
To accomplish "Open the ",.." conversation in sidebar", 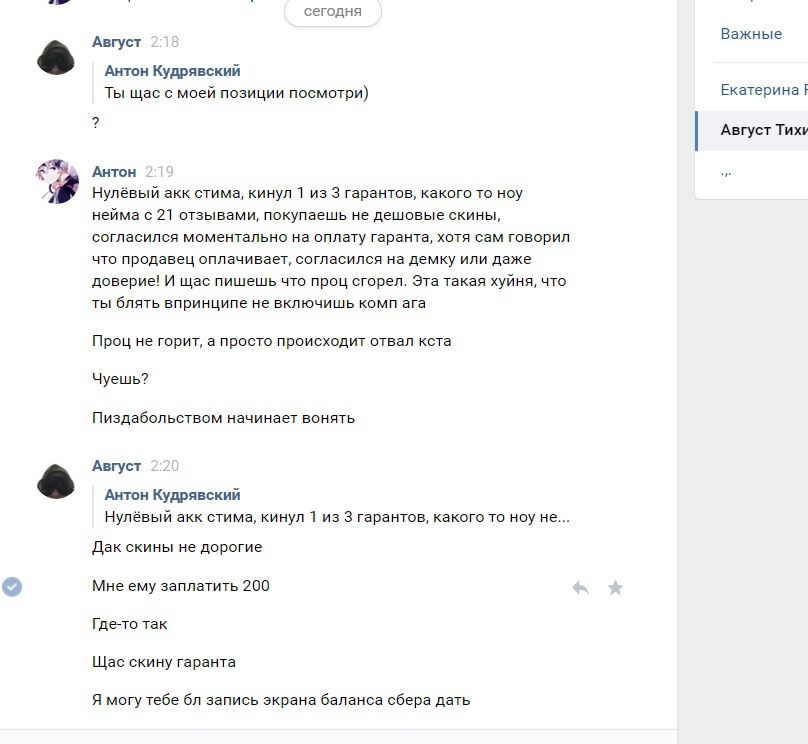I will (726, 172).
